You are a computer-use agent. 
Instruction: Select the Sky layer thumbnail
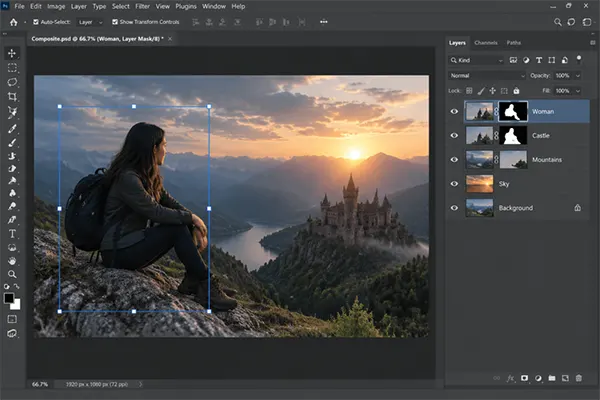[479, 184]
